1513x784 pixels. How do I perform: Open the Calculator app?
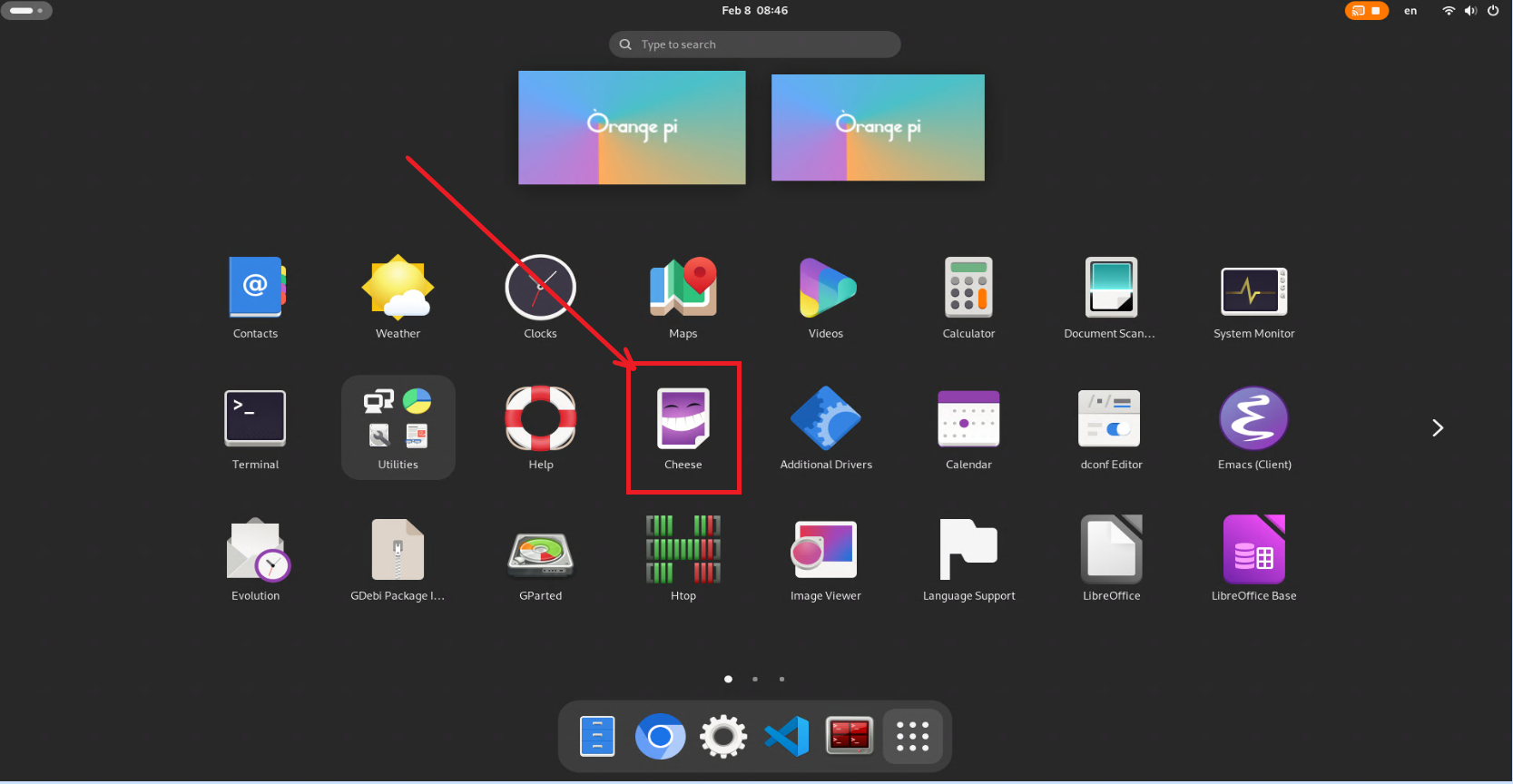(x=968, y=288)
